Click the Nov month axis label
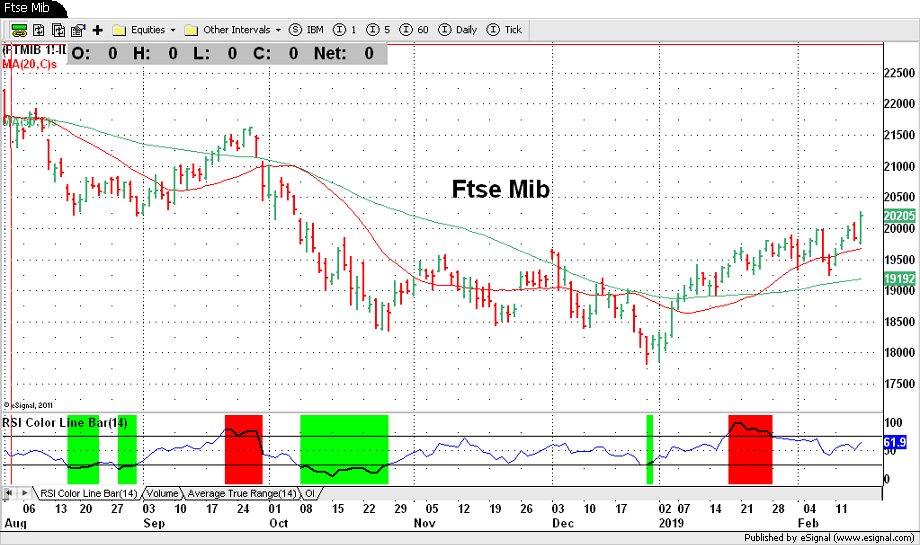 (425, 523)
